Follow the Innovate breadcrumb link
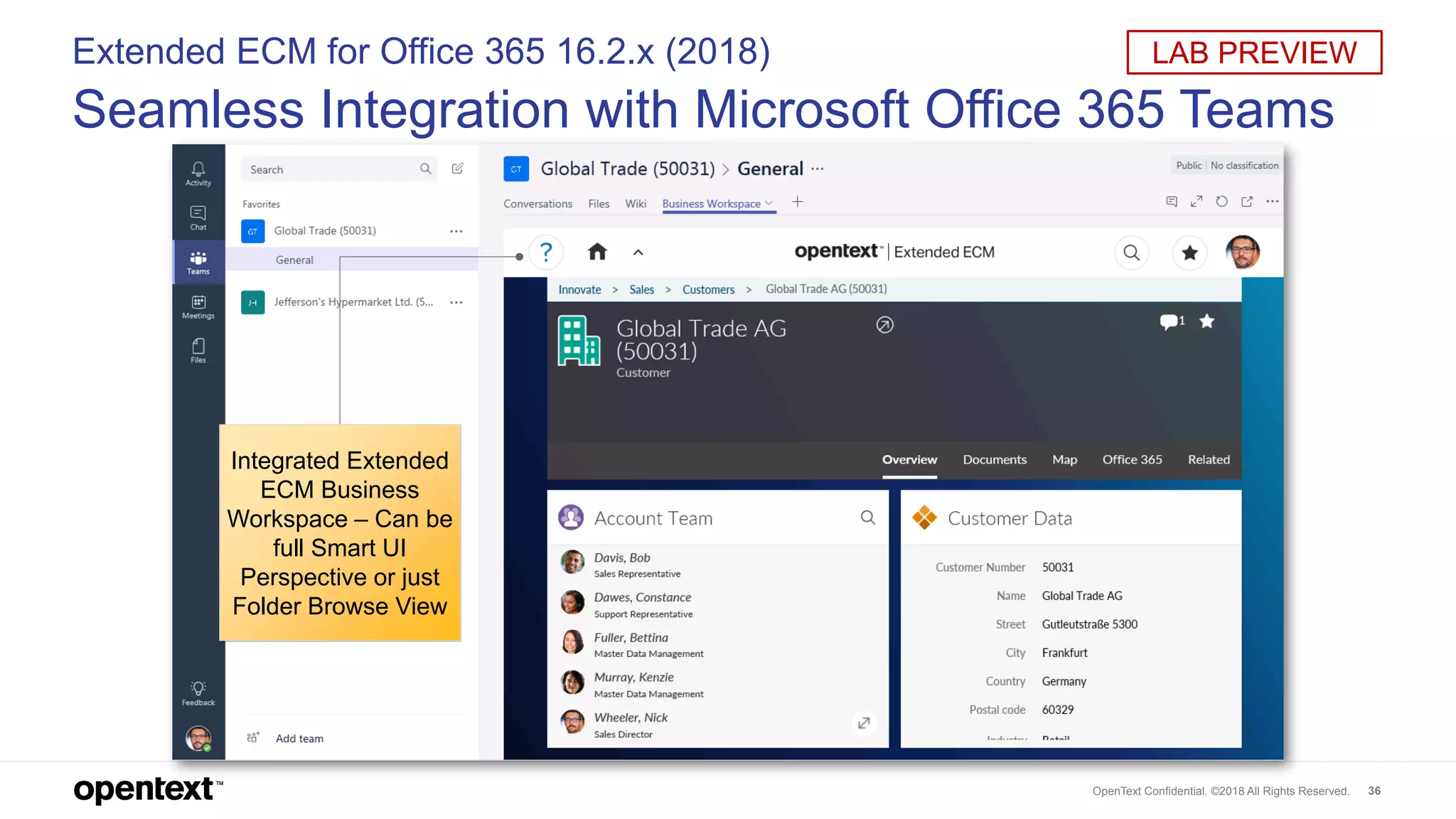 pyautogui.click(x=579, y=289)
